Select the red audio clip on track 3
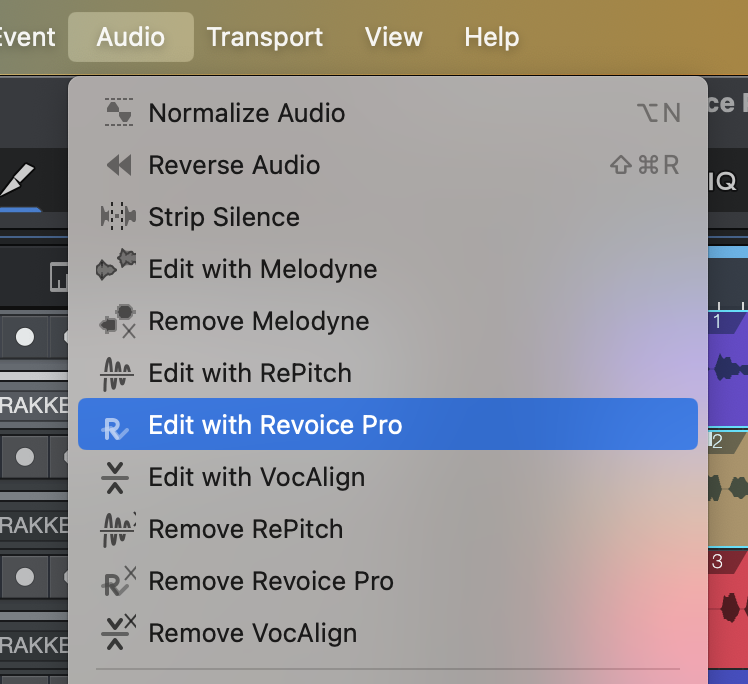Viewport: 748px width, 684px height. [x=727, y=607]
